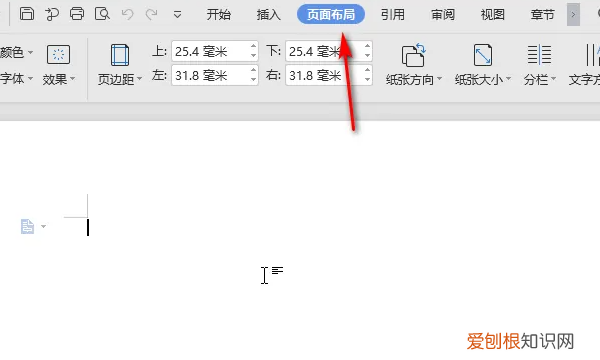This screenshot has width=600, height=360.
Task: Expand the paragraph layout icon dropdown
Action: tap(43, 226)
